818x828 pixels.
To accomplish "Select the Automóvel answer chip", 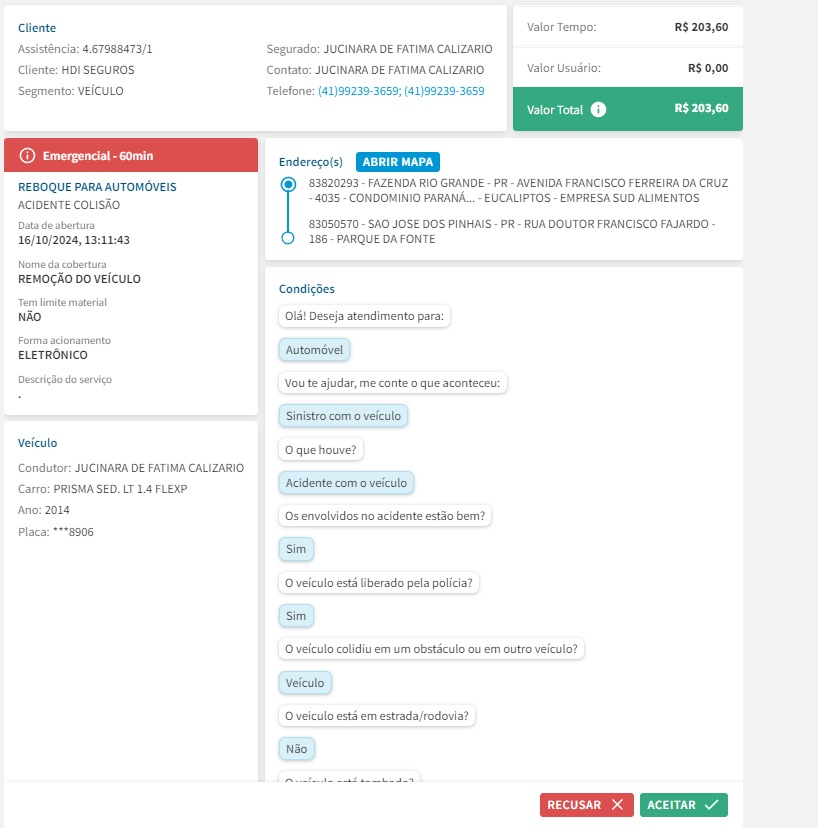I will (x=314, y=350).
